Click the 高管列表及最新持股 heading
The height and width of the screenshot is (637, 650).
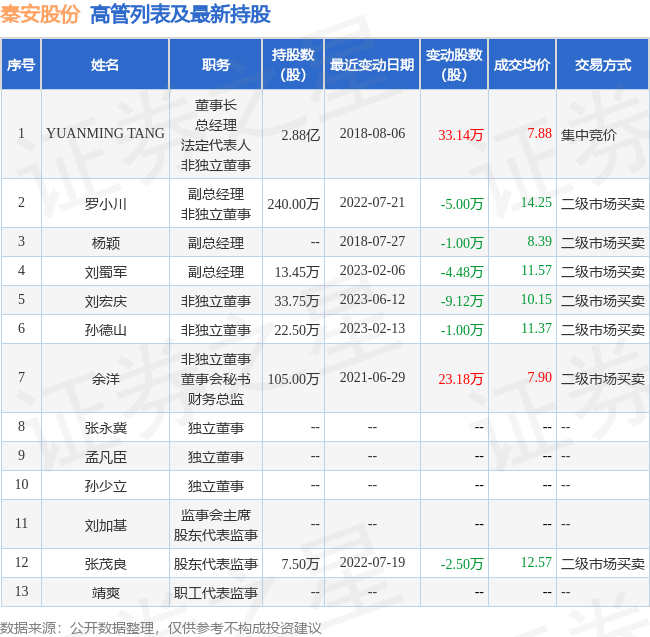[x=180, y=14]
